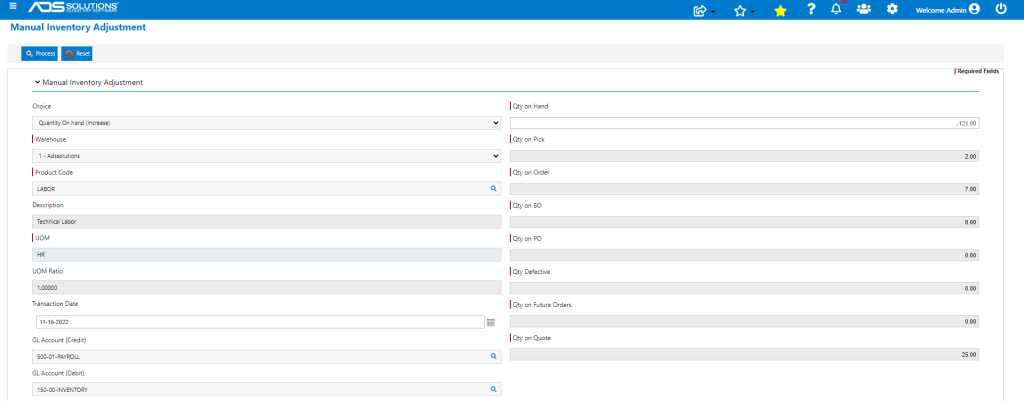Click the Qty Defective field
1024x401 pixels.
click(x=744, y=288)
